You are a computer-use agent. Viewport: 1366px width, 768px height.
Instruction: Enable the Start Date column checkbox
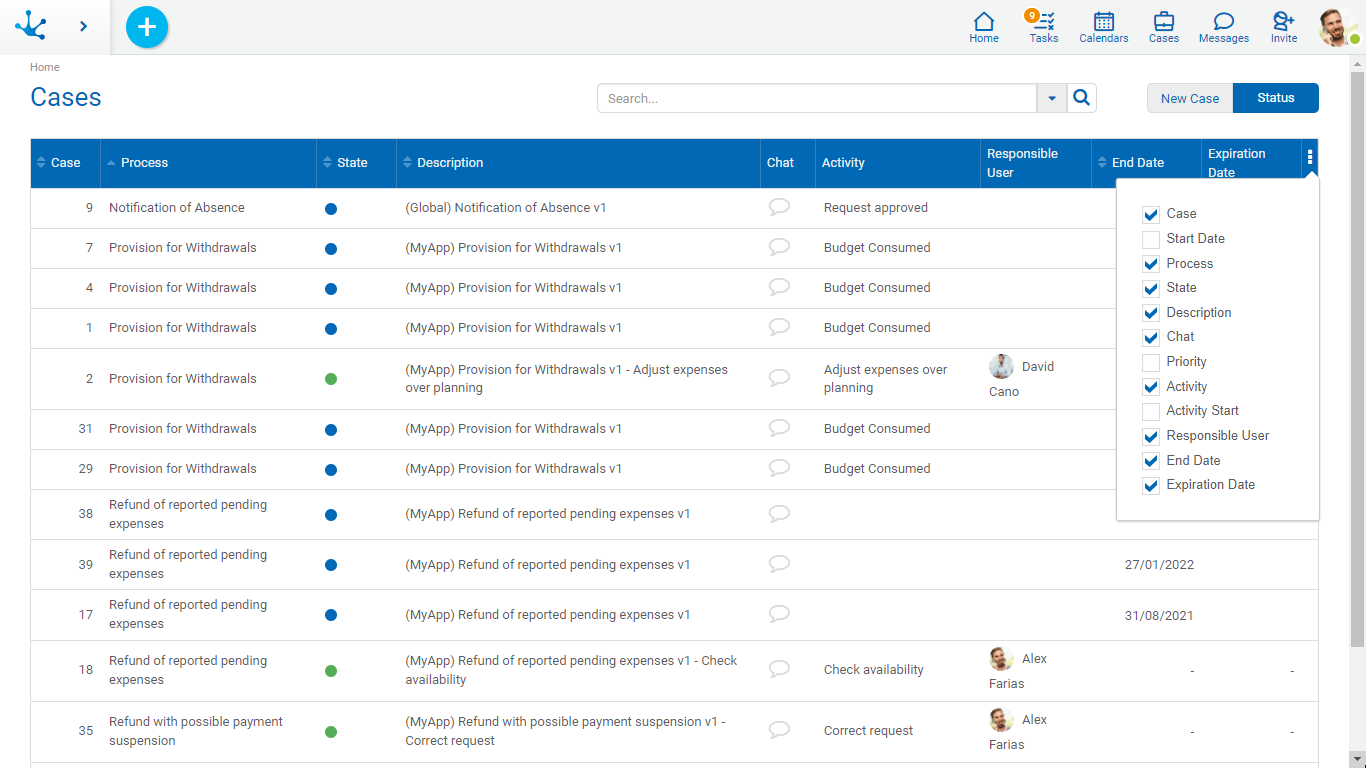click(1151, 240)
